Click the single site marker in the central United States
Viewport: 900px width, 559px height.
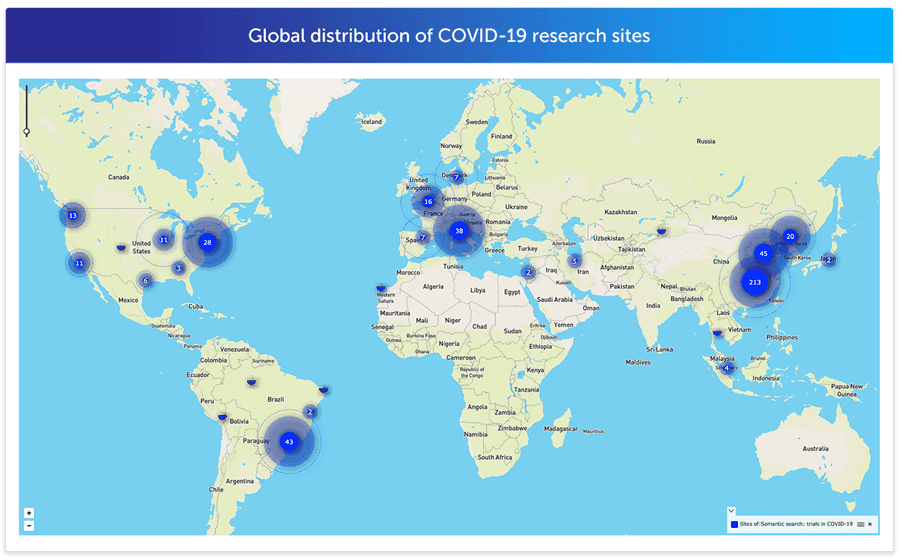pos(121,247)
